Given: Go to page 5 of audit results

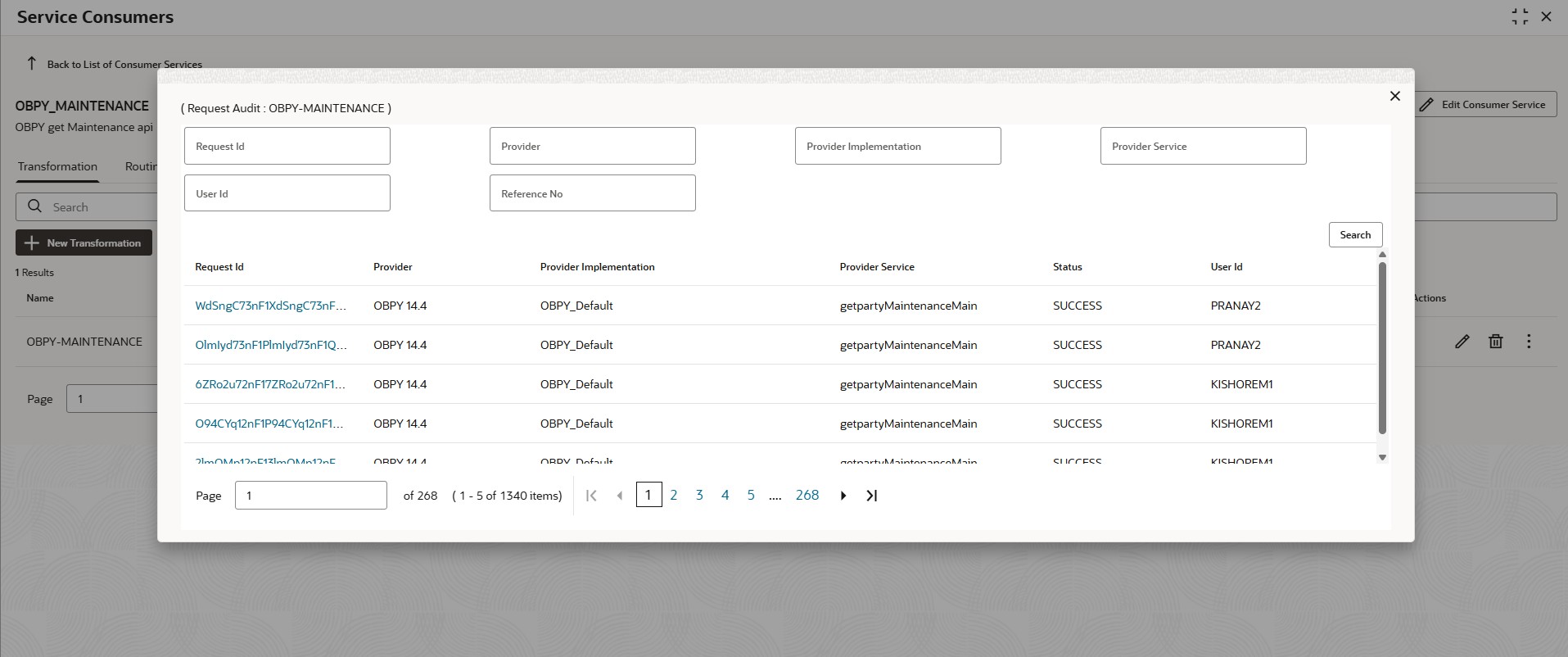Looking at the screenshot, I should [751, 495].
